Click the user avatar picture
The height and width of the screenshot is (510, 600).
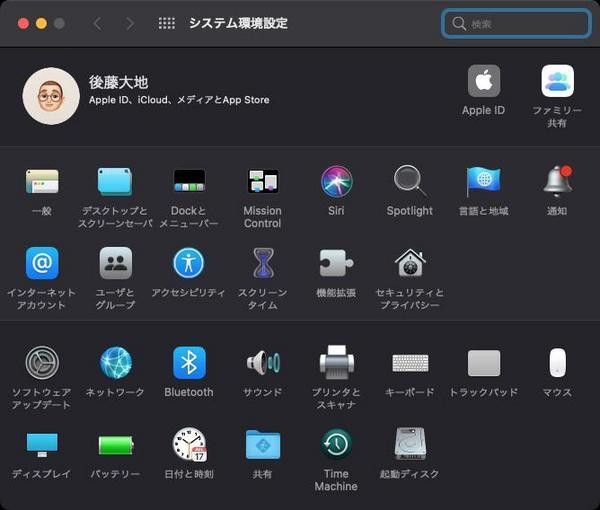[51, 96]
